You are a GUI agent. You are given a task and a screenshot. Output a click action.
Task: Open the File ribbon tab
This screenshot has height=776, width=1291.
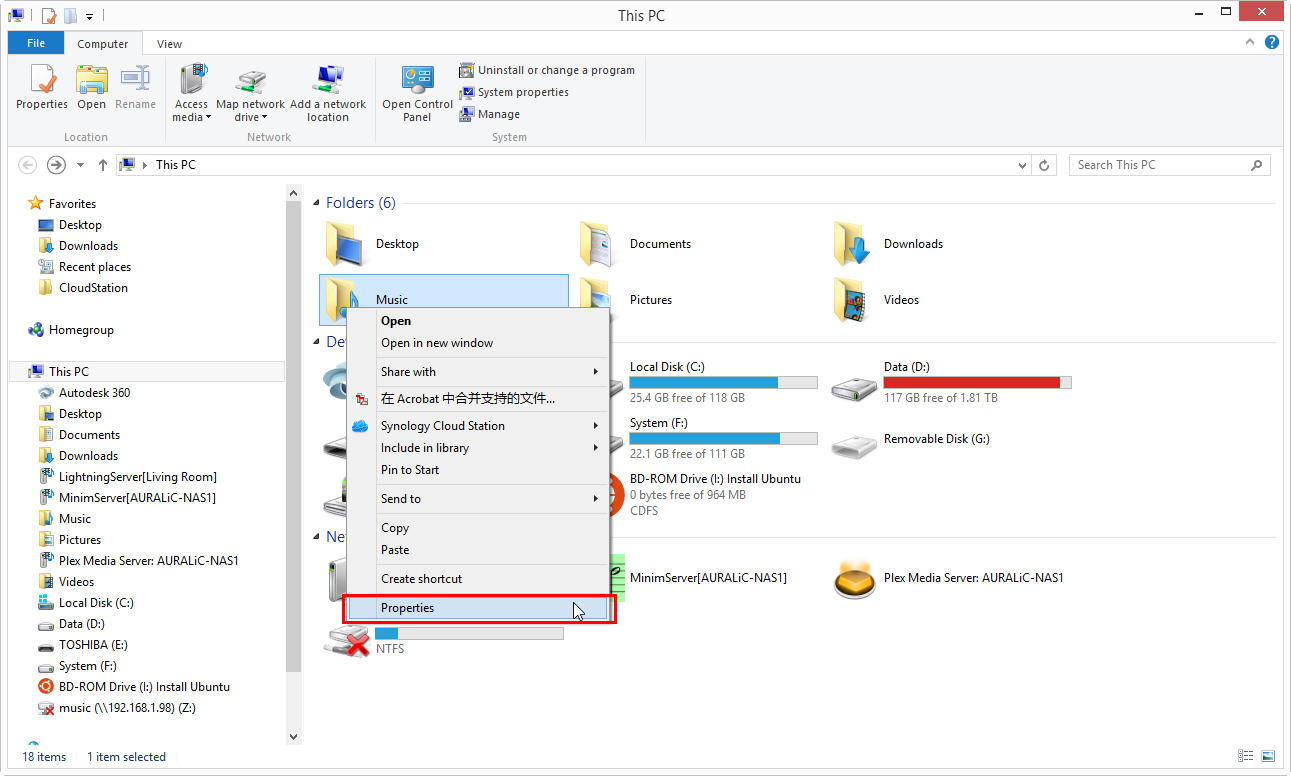(36, 43)
